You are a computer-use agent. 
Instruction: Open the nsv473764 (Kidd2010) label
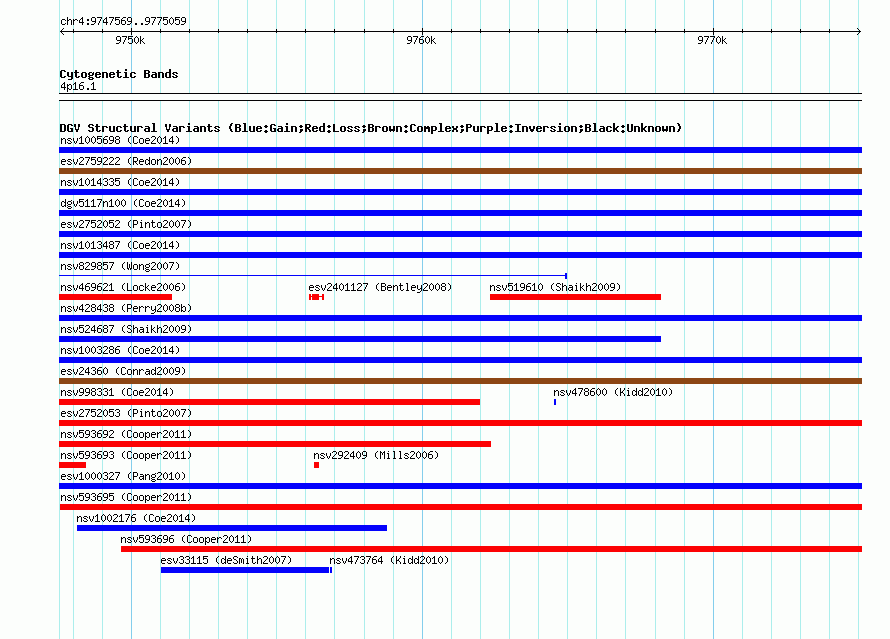(x=389, y=560)
